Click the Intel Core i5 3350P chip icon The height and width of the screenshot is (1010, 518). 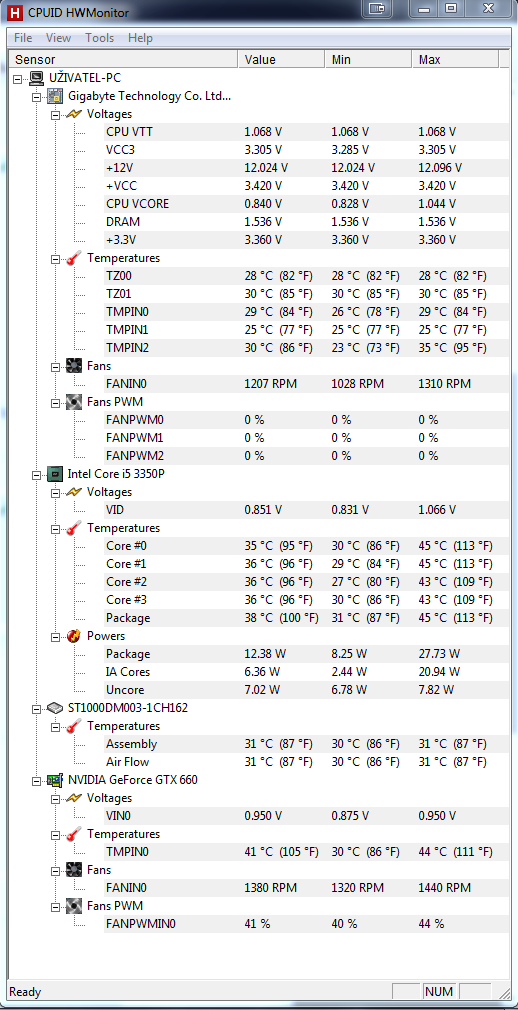click(55, 473)
